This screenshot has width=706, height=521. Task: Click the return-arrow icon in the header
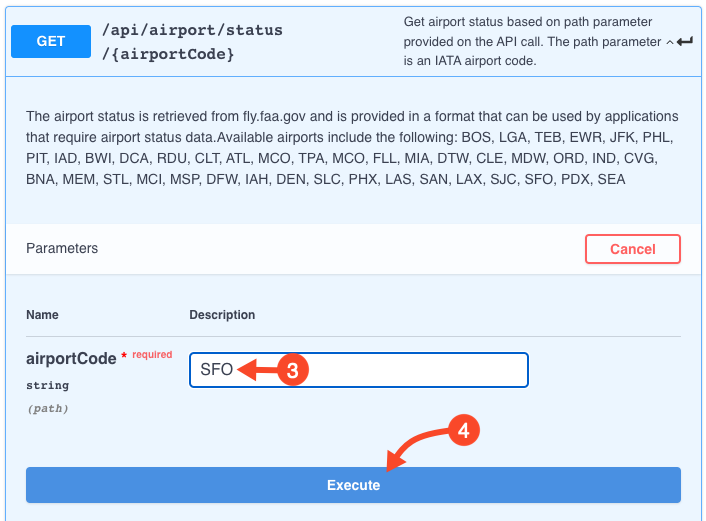pyautogui.click(x=685, y=42)
